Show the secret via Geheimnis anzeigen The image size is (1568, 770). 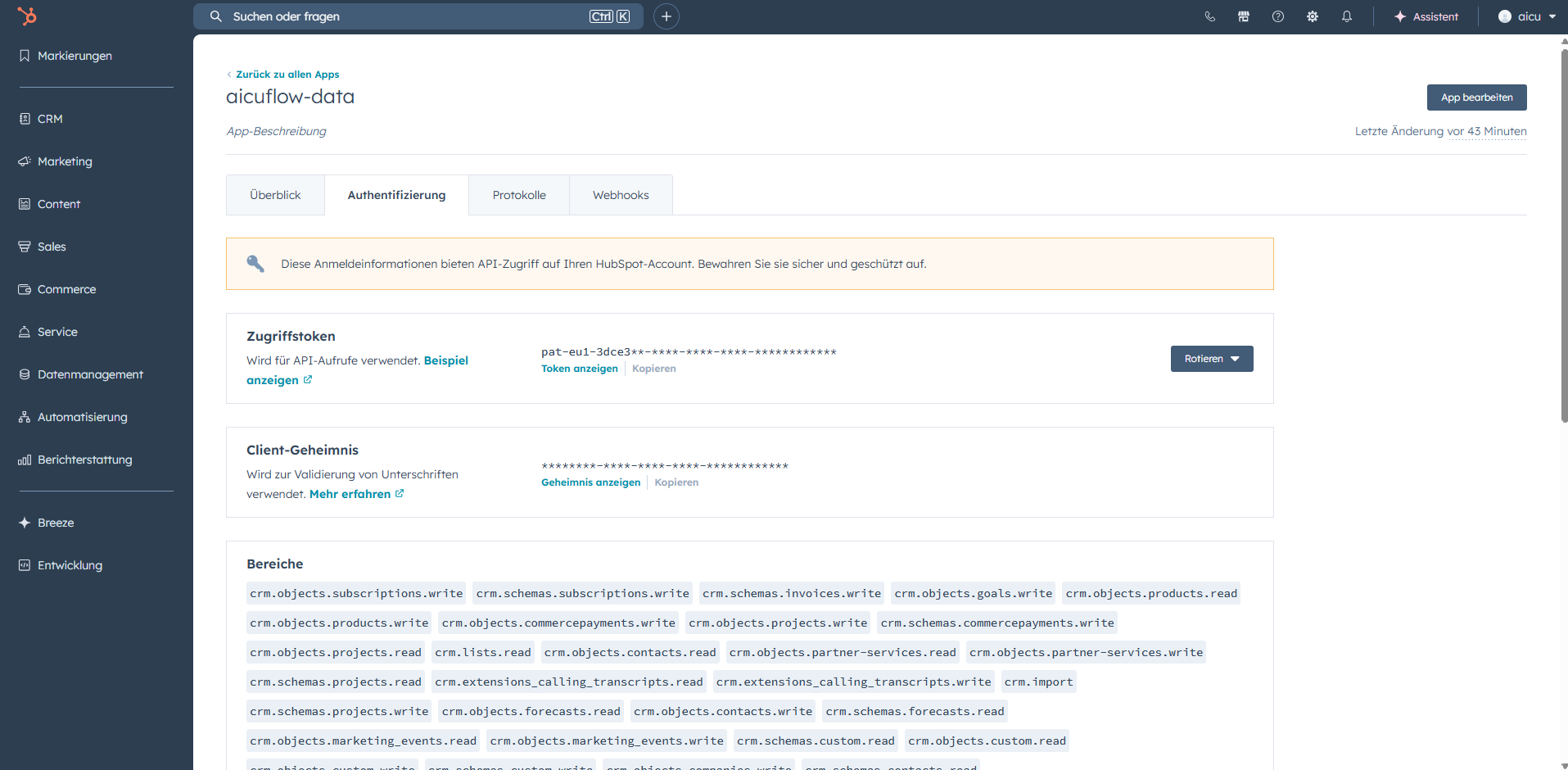coord(590,482)
